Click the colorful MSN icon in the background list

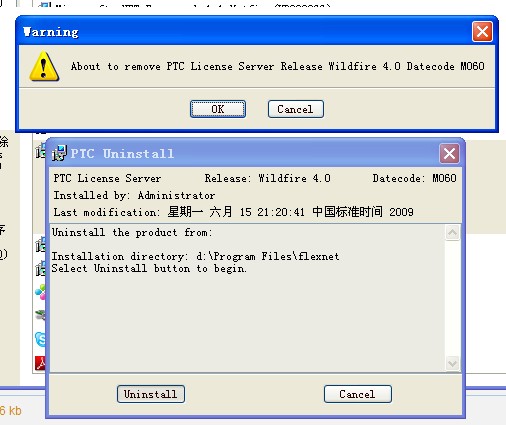tap(40, 292)
